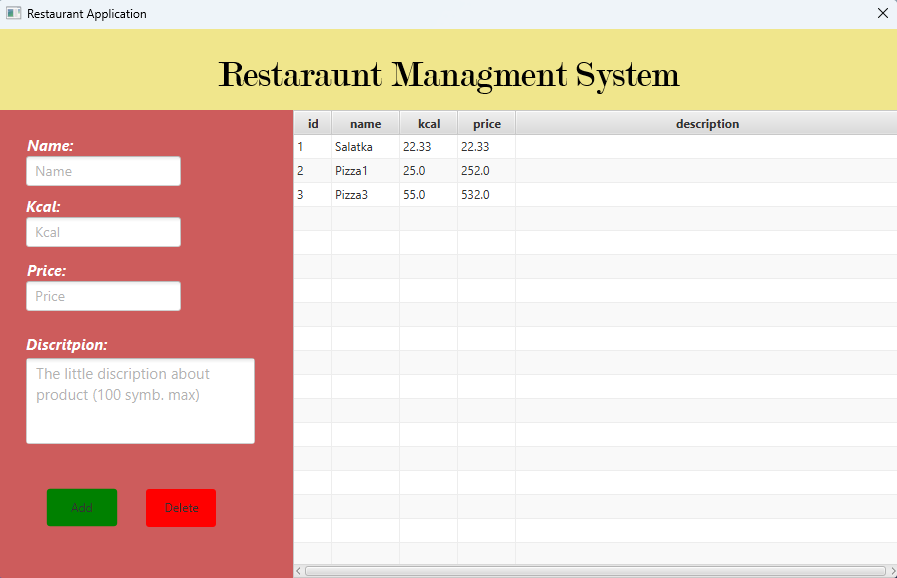Viewport: 897px width, 578px height.
Task: Click inside the Price input field
Action: point(103,296)
